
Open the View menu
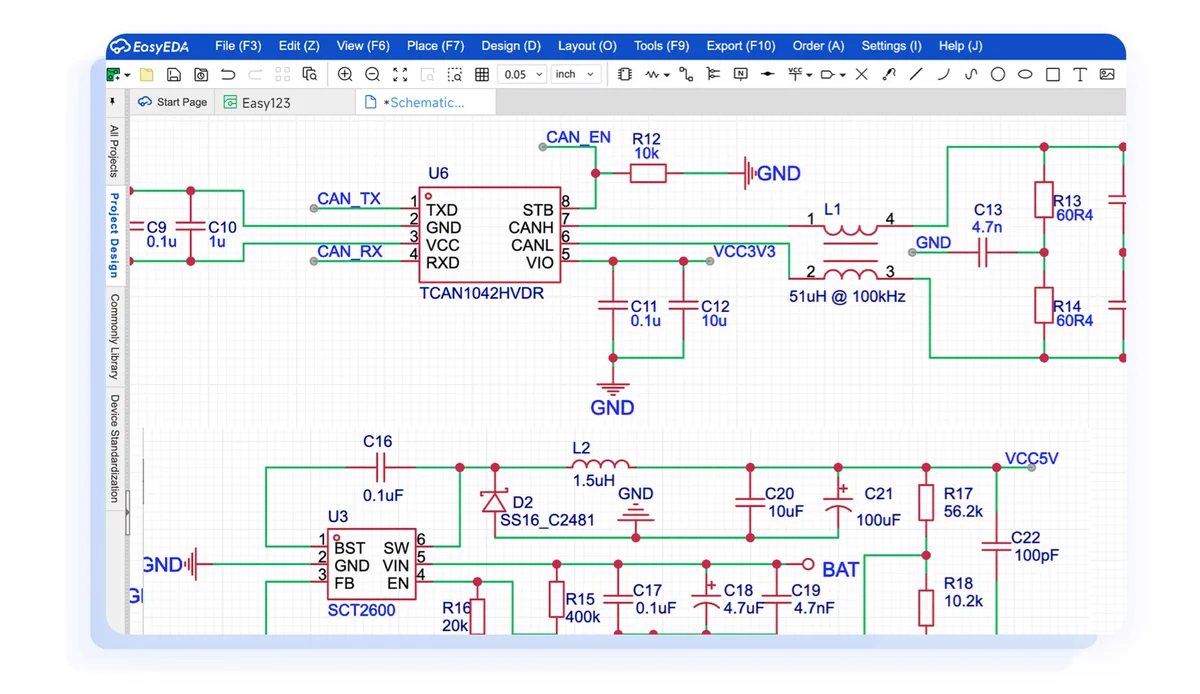[363, 46]
